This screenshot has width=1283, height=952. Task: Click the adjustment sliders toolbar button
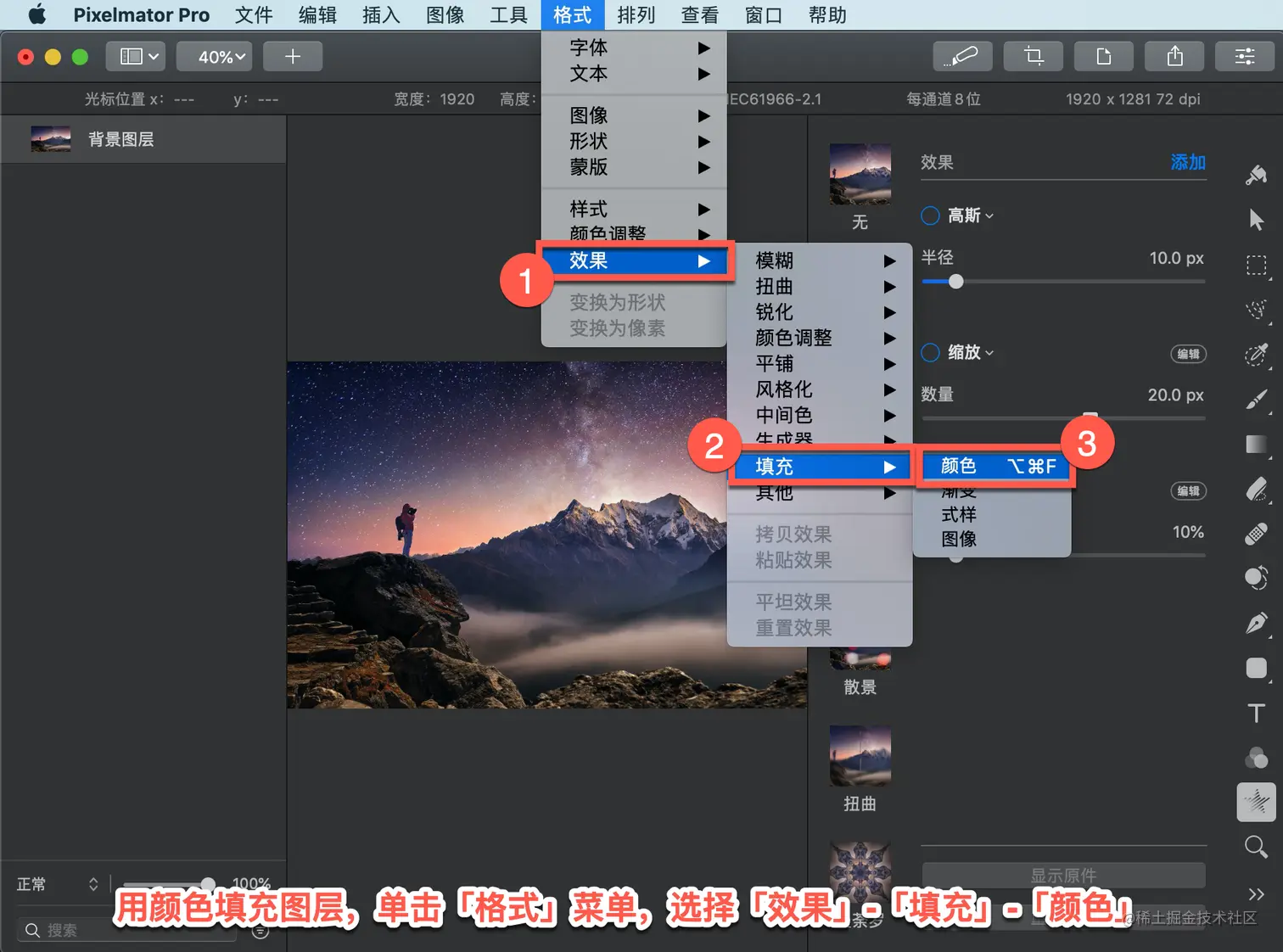1245,56
